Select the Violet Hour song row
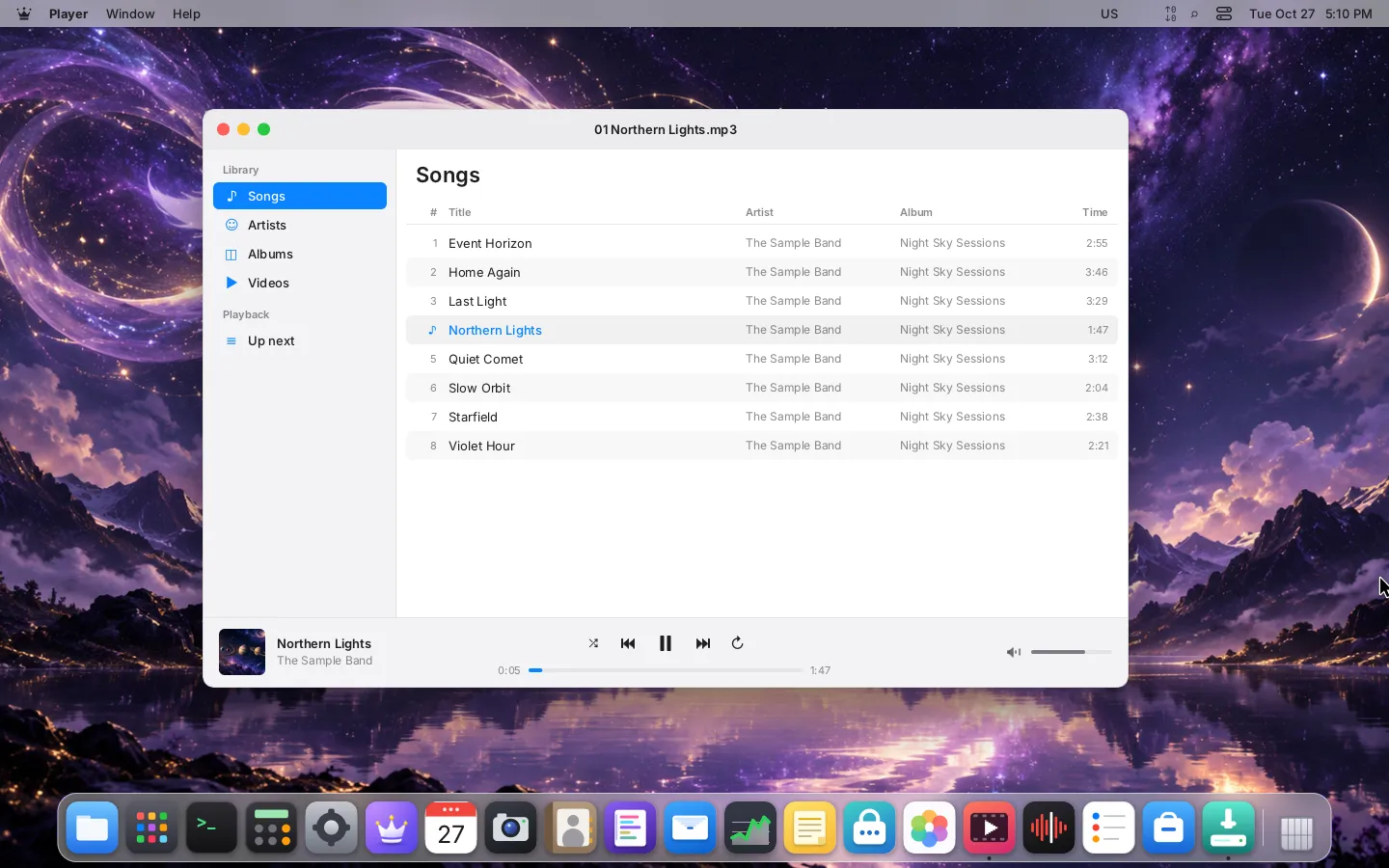This screenshot has width=1389, height=868. tap(762, 446)
